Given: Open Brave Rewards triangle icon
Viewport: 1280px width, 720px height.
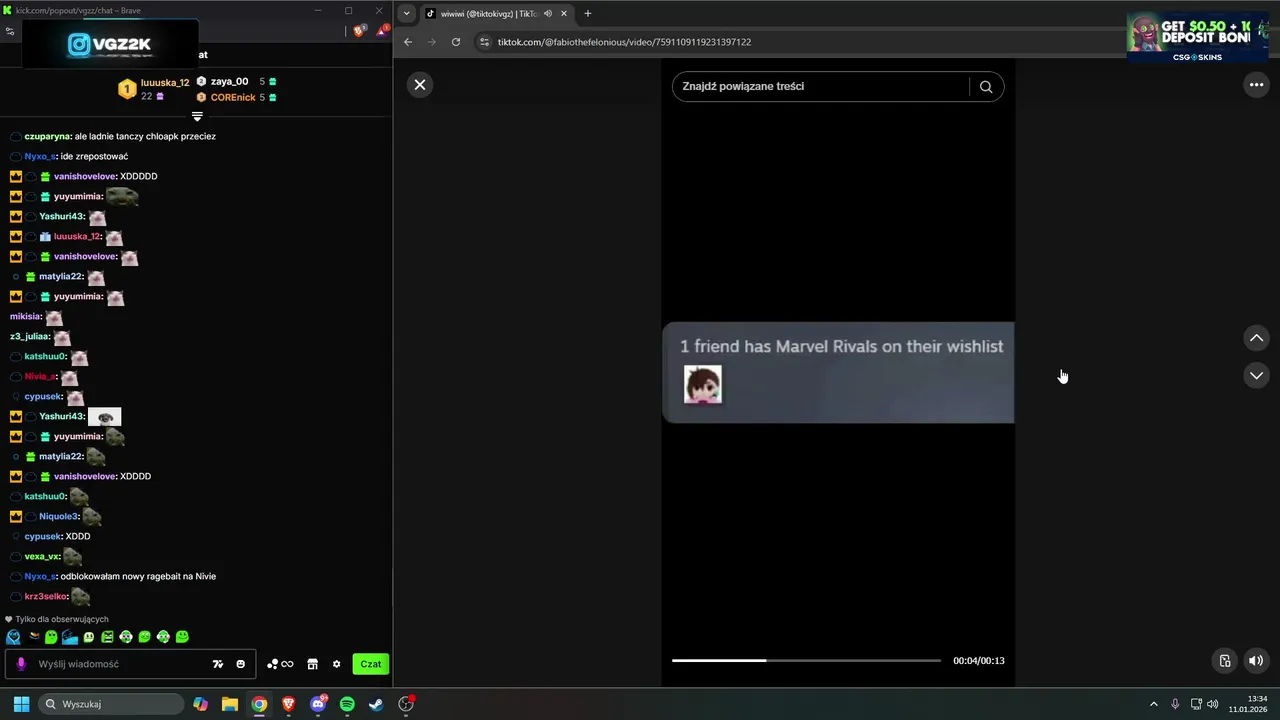Looking at the screenshot, I should (382, 31).
